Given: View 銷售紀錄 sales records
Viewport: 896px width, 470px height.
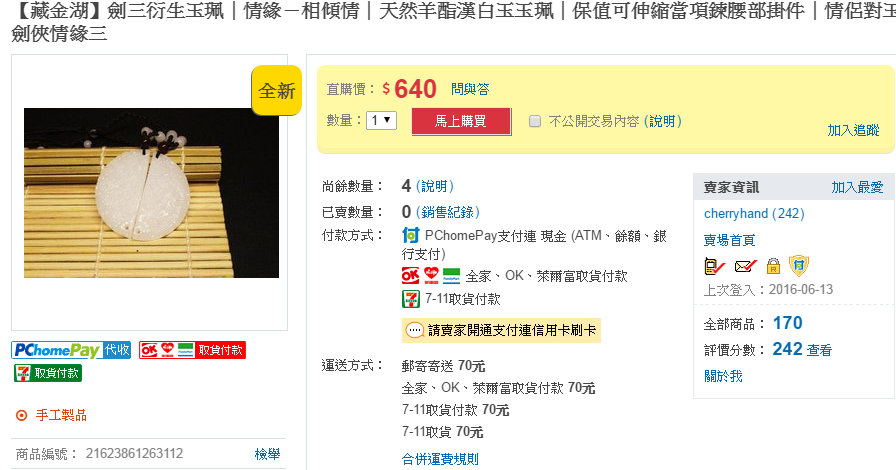Looking at the screenshot, I should click(447, 212).
